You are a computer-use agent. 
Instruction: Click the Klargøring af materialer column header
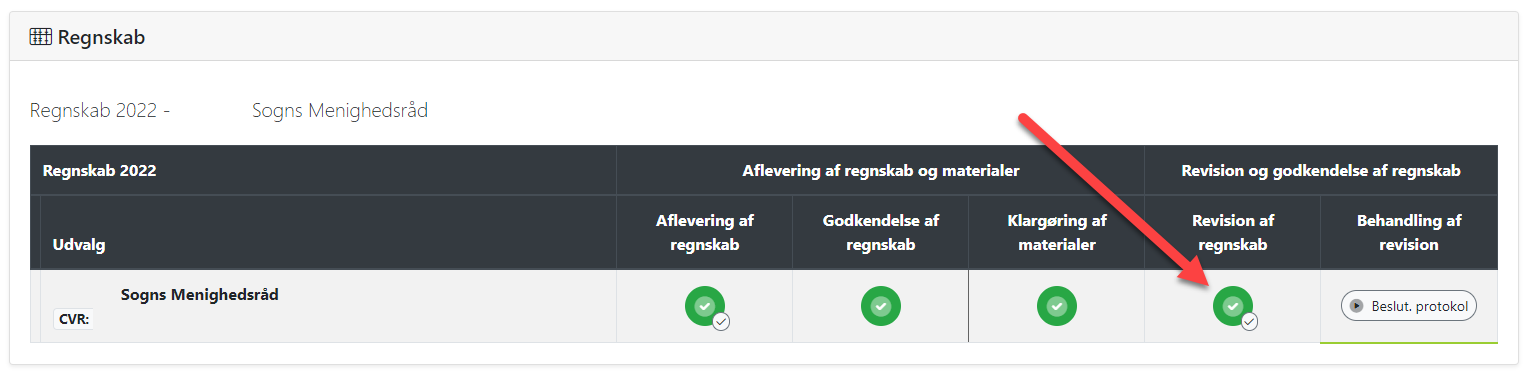(x=1057, y=232)
